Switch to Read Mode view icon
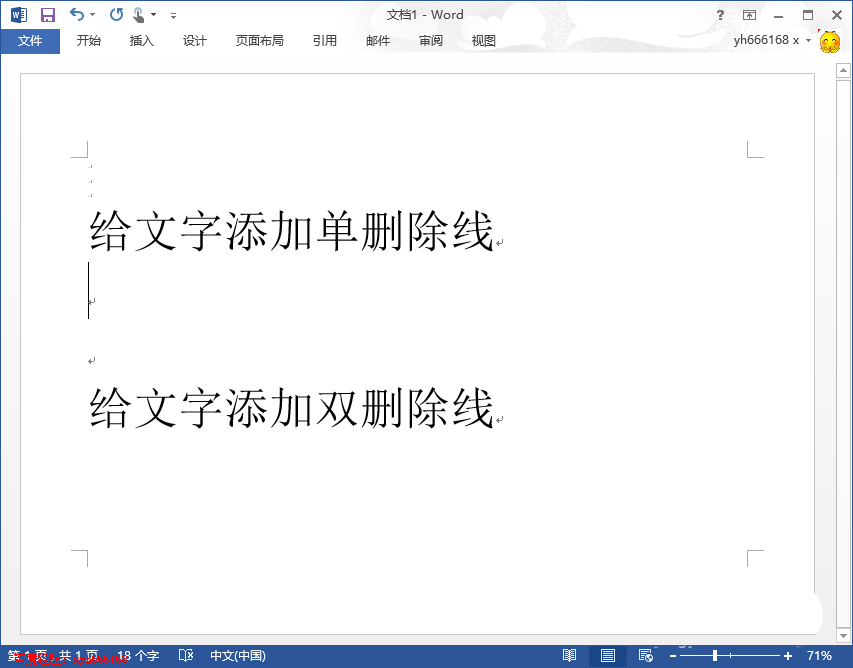The image size is (853, 668). (x=569, y=656)
